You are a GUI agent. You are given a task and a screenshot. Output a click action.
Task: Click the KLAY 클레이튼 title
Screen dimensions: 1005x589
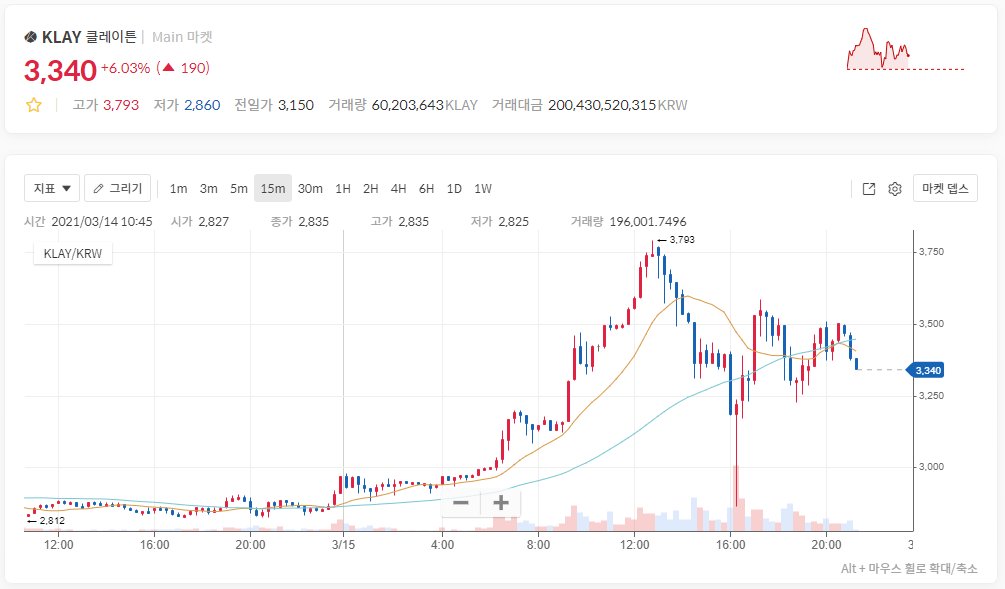(89, 37)
